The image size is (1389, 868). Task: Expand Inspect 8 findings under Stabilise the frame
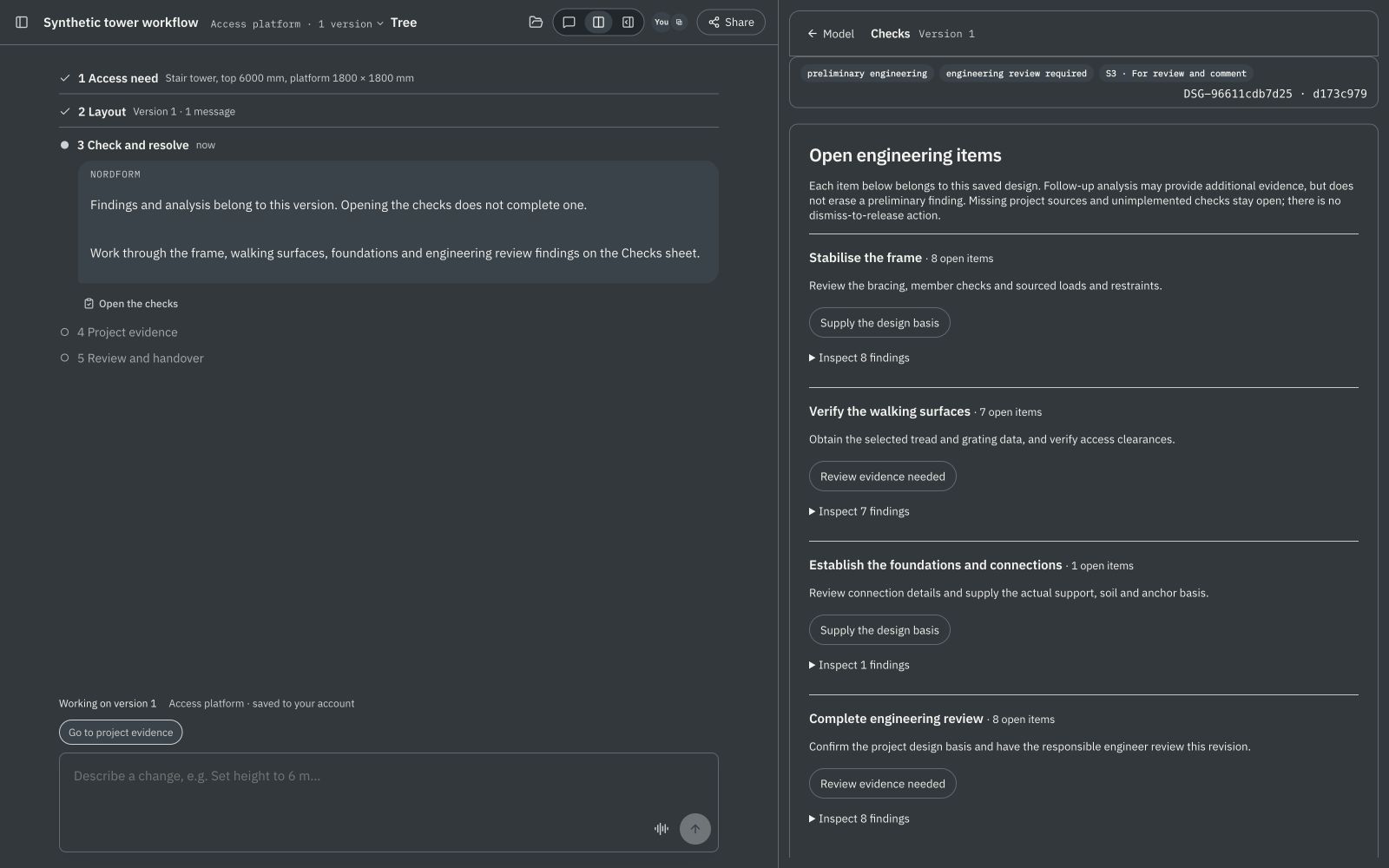tap(859, 358)
